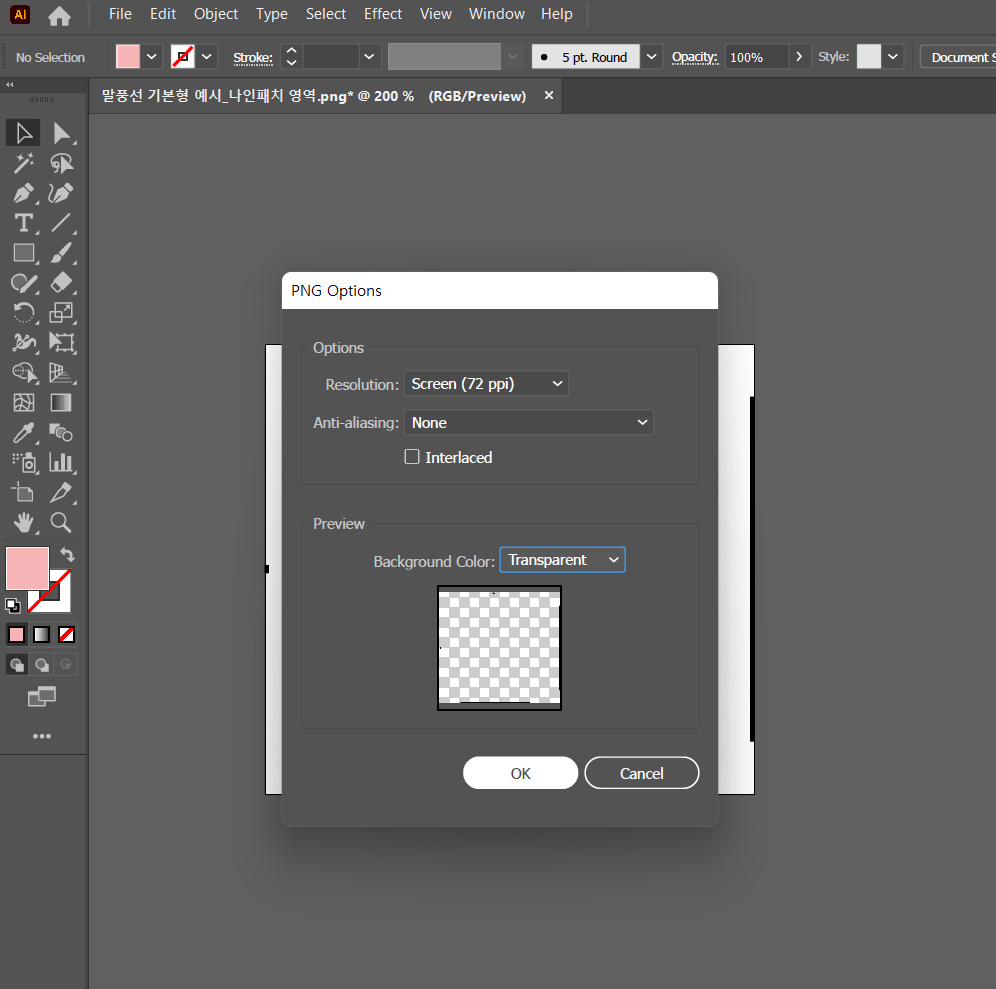Screen dimensions: 996x989
Task: Select the Symbol Sprayer tool
Action: click(x=24, y=462)
